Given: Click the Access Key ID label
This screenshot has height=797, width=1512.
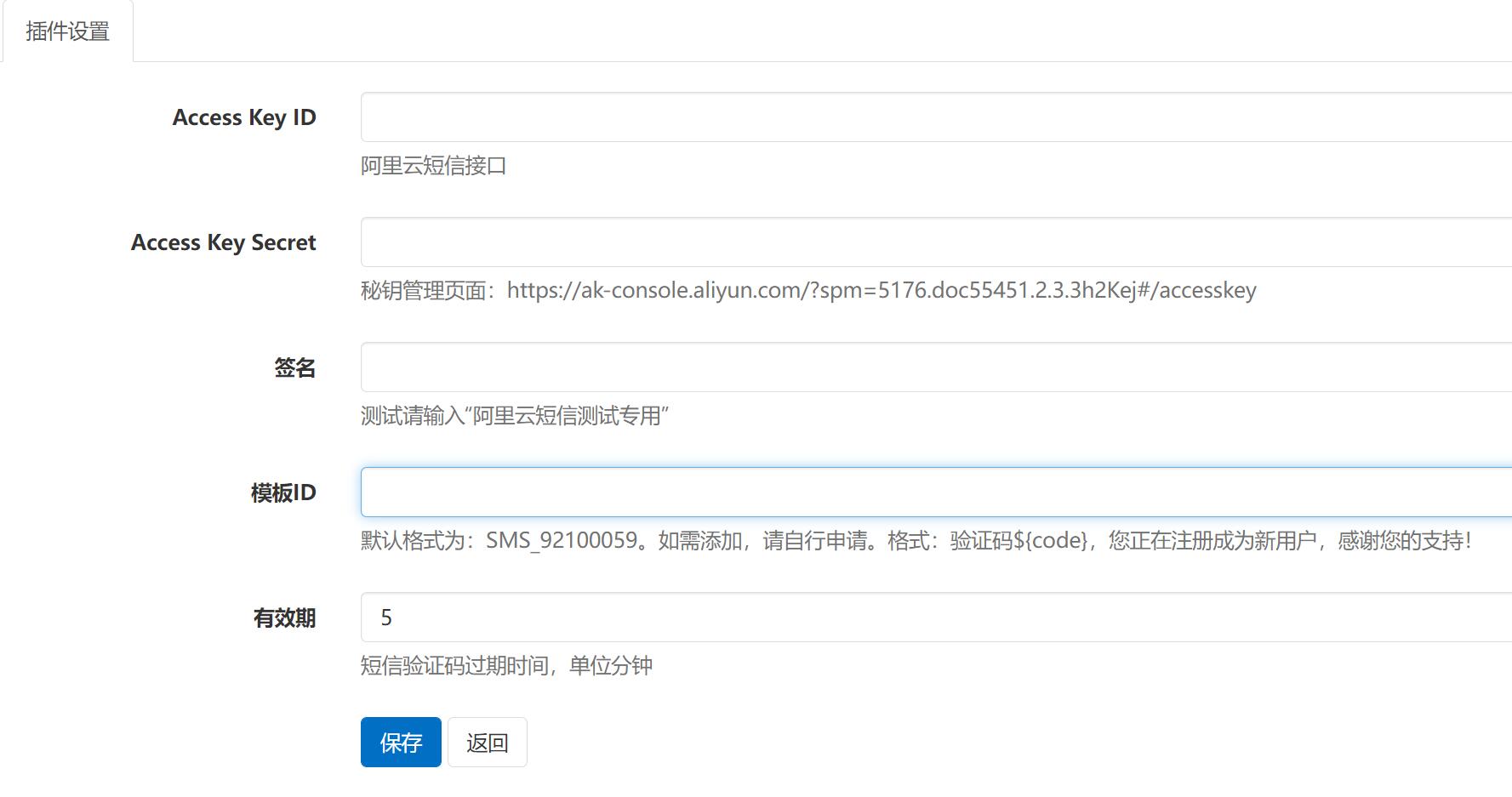Looking at the screenshot, I should click(x=244, y=117).
